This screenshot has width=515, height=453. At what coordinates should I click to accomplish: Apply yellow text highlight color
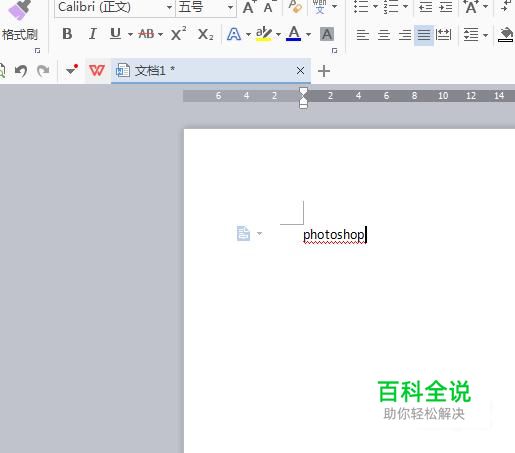pos(264,34)
